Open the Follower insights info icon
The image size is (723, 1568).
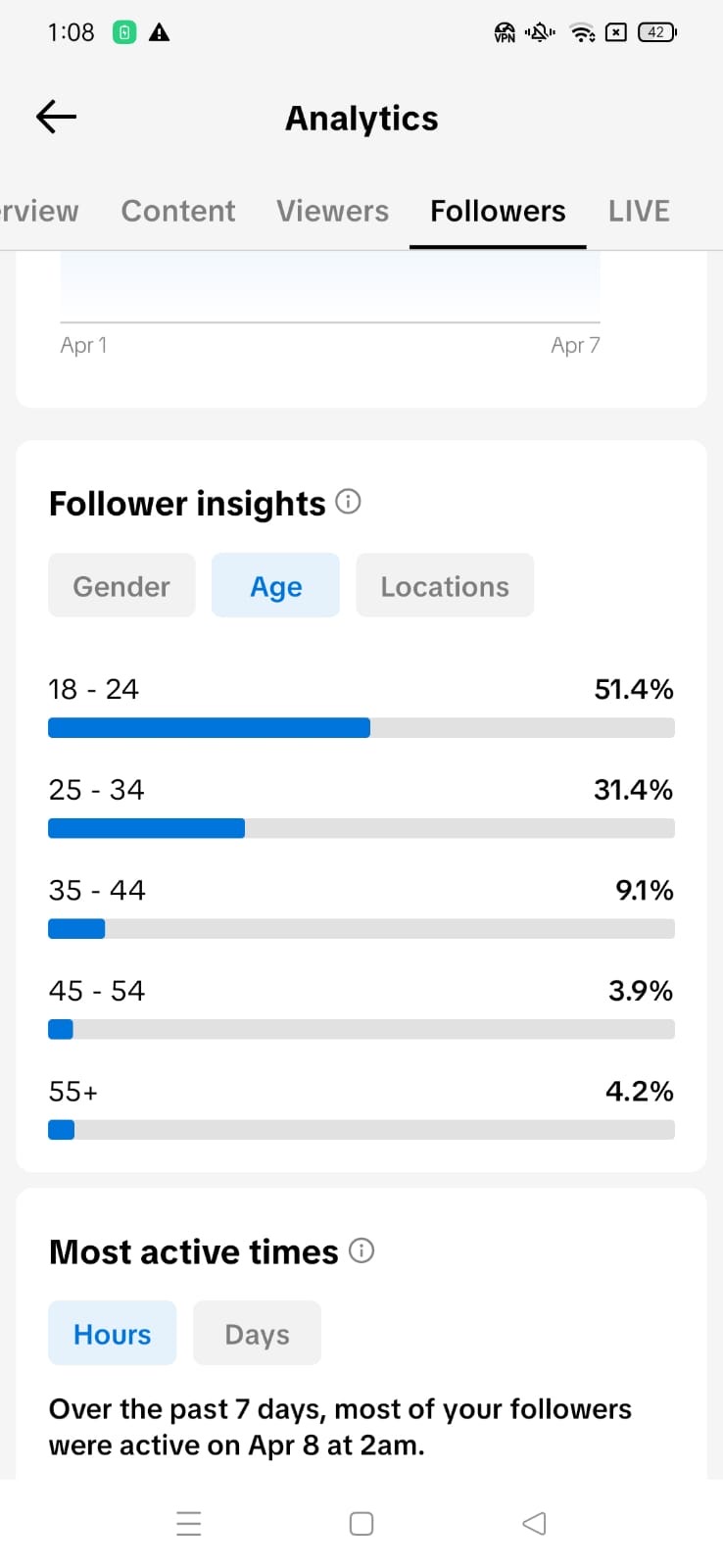[x=348, y=502]
